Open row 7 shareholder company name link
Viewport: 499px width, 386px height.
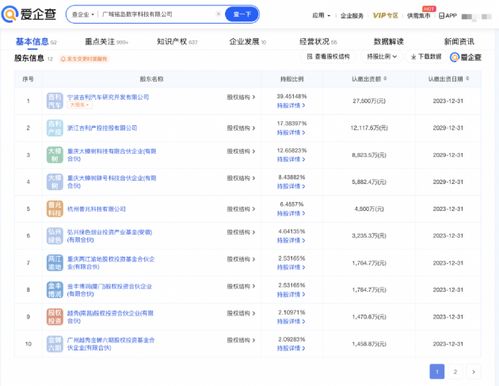click(111, 263)
